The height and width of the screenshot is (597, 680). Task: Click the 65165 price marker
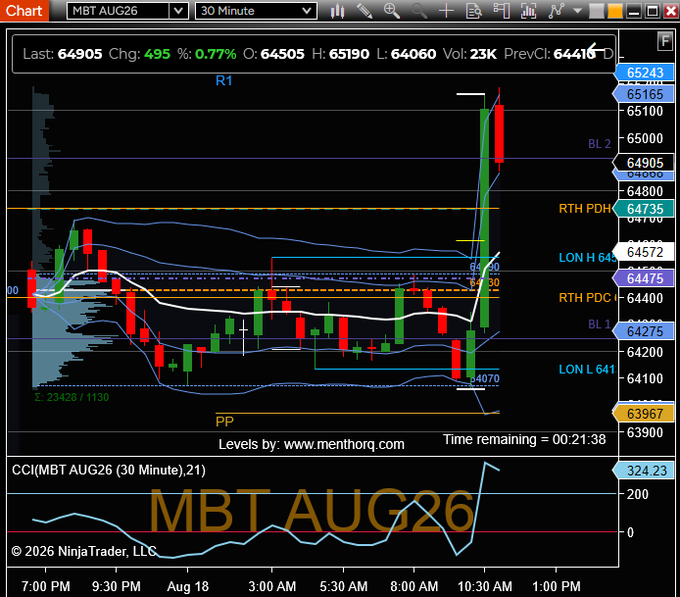644,94
